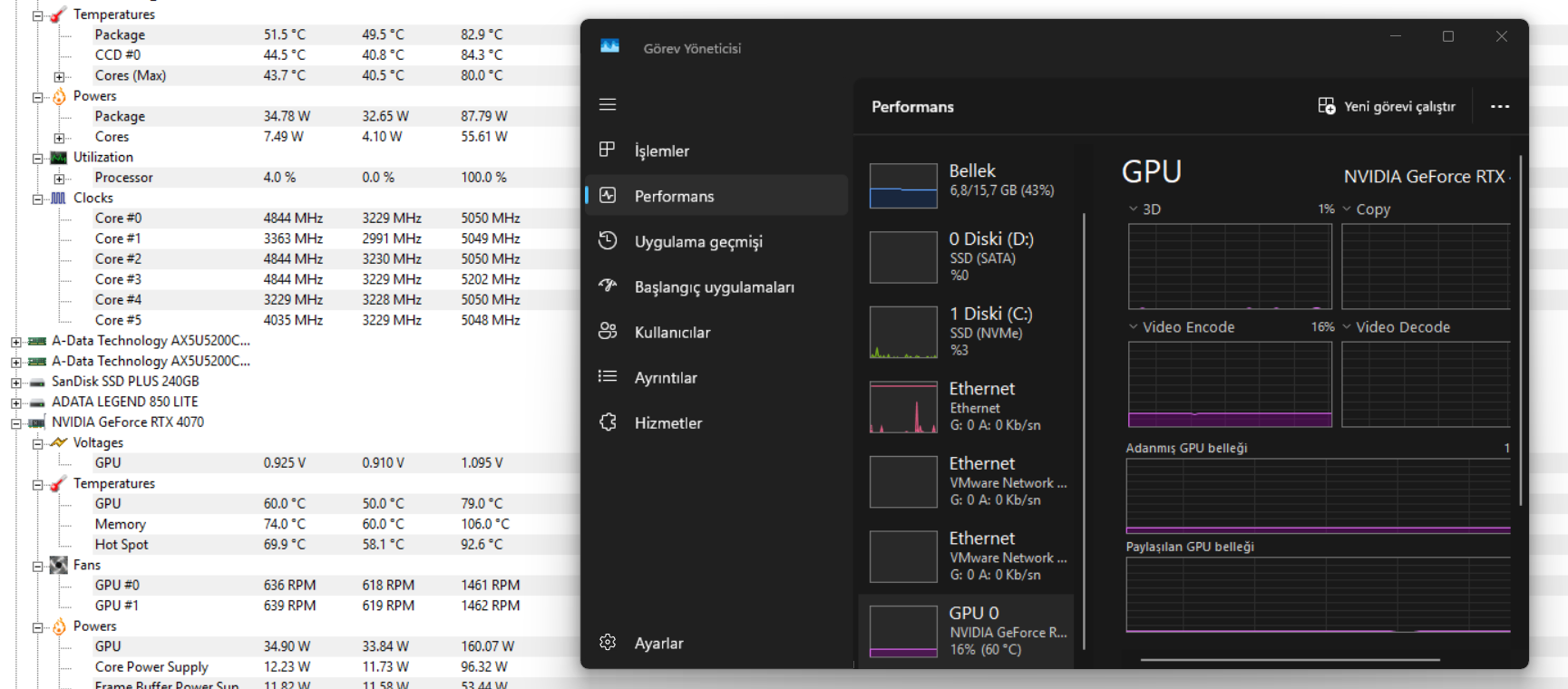This screenshot has height=689, width=1568.
Task: Click the Task Manager app icon in title bar
Action: (x=609, y=47)
